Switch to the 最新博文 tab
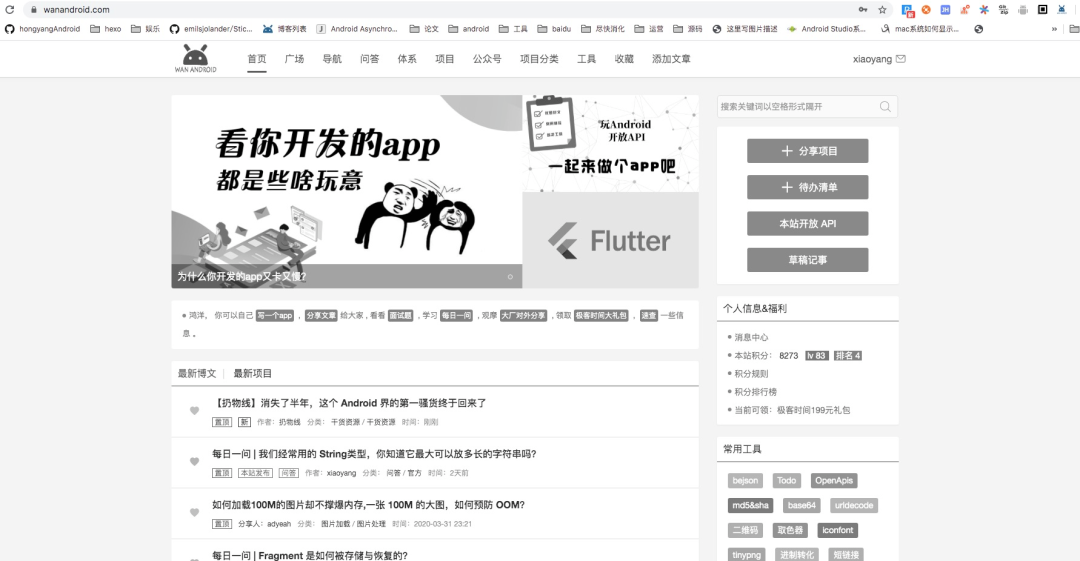Viewport: 1080px width, 561px height. [197, 374]
